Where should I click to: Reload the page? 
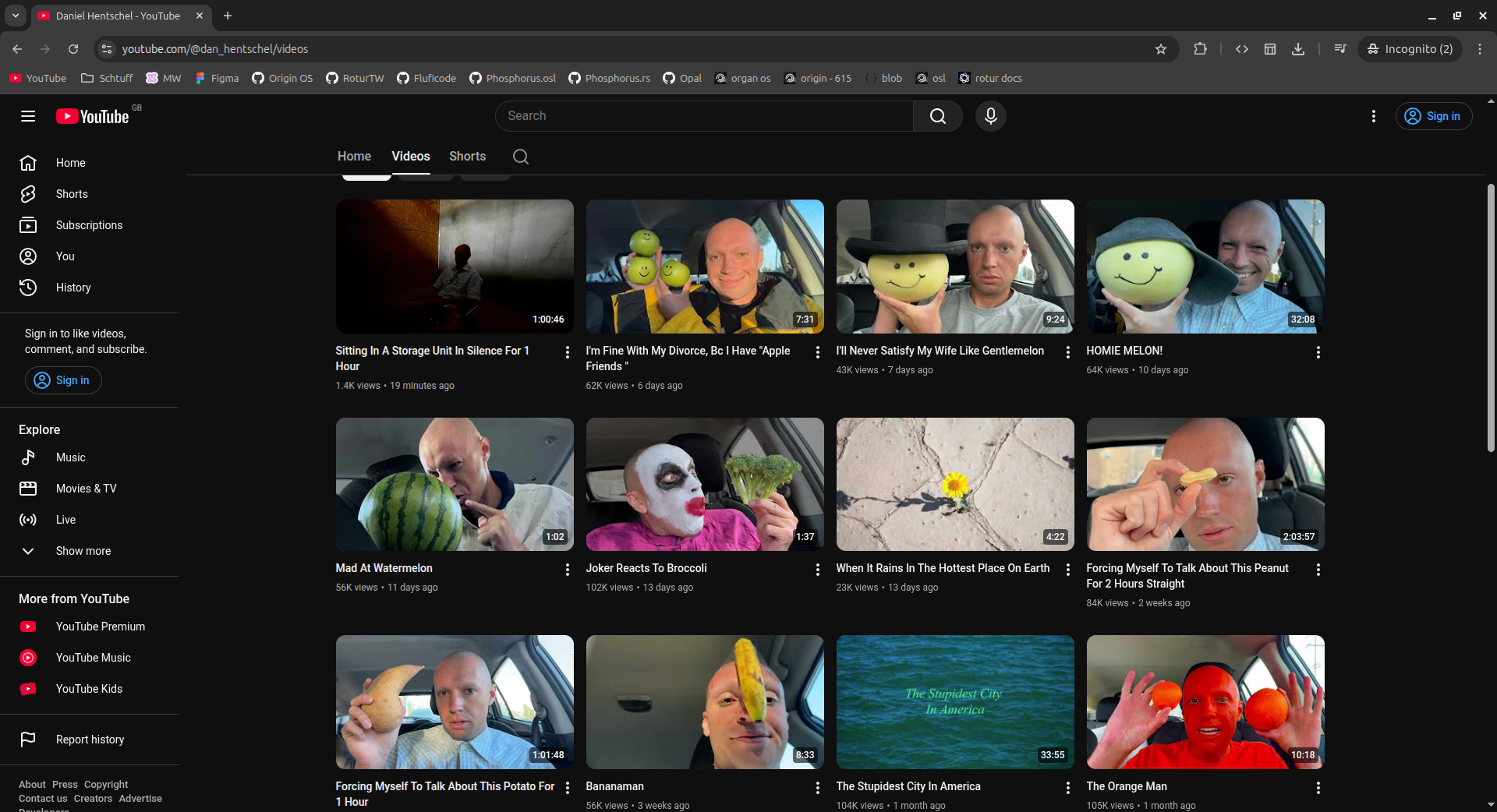73,49
